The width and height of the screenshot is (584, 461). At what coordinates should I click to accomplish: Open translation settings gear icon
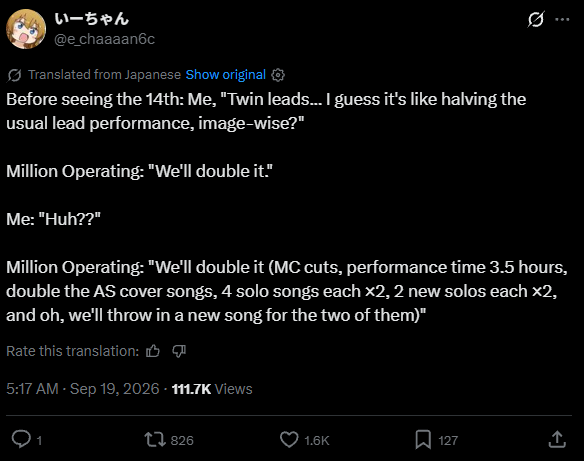(278, 75)
